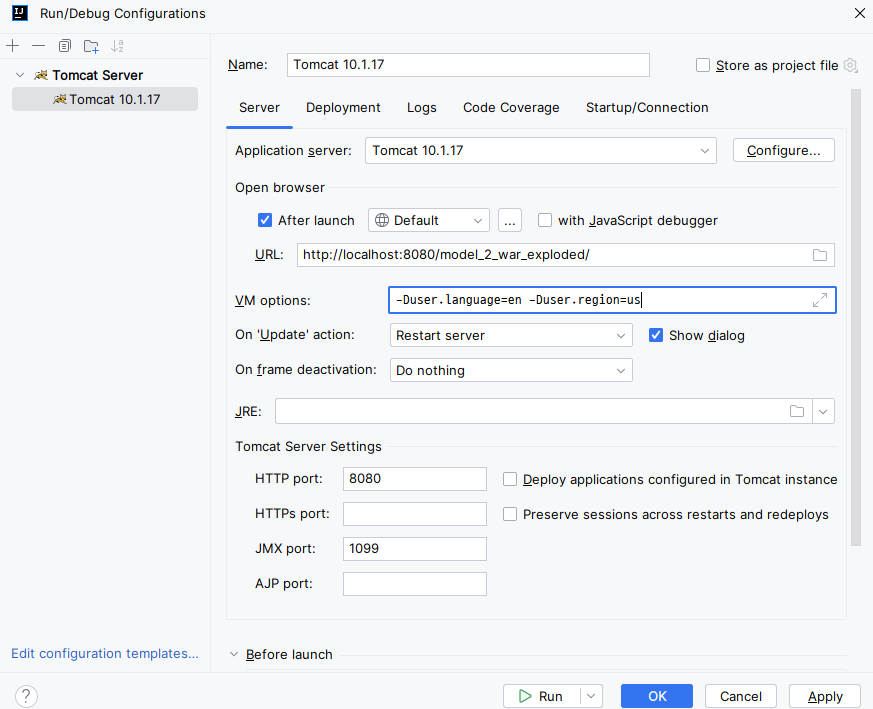873x709 pixels.
Task: Open Default browser dropdown
Action: tap(429, 220)
